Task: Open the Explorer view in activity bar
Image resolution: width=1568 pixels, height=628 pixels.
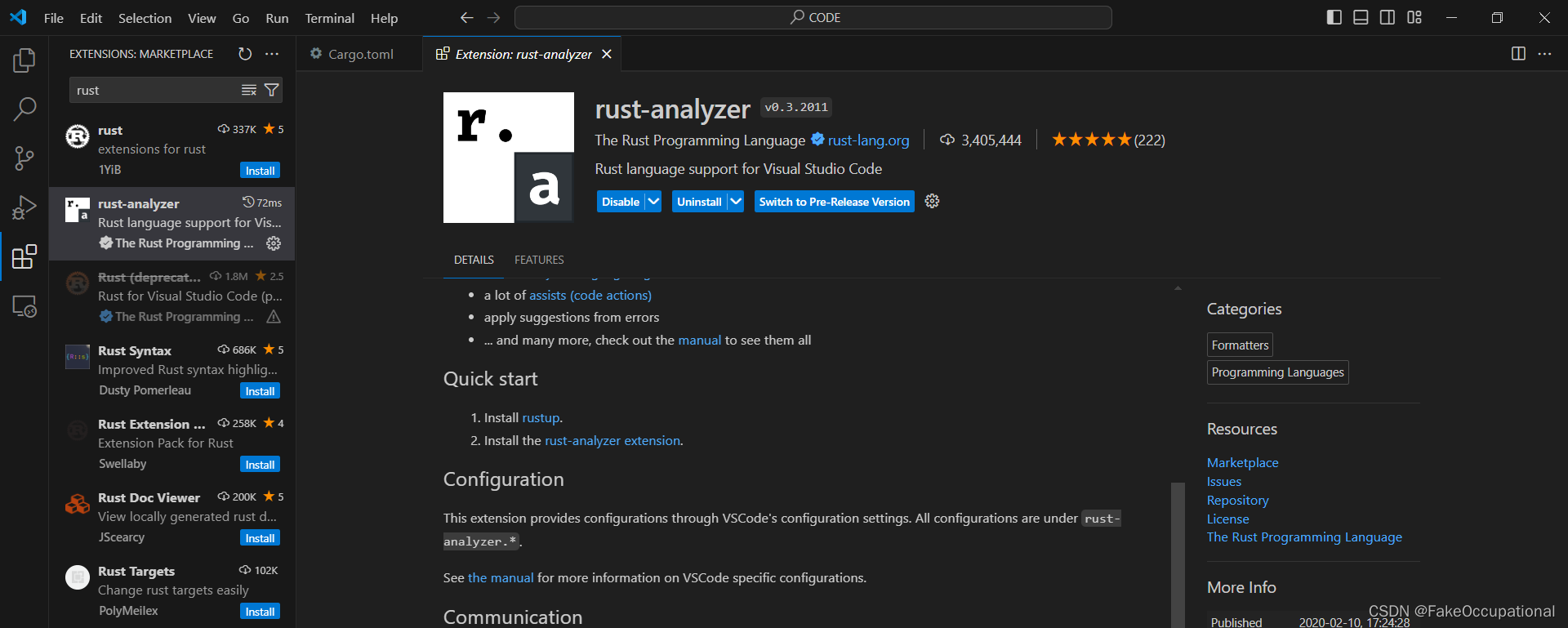Action: [24, 60]
